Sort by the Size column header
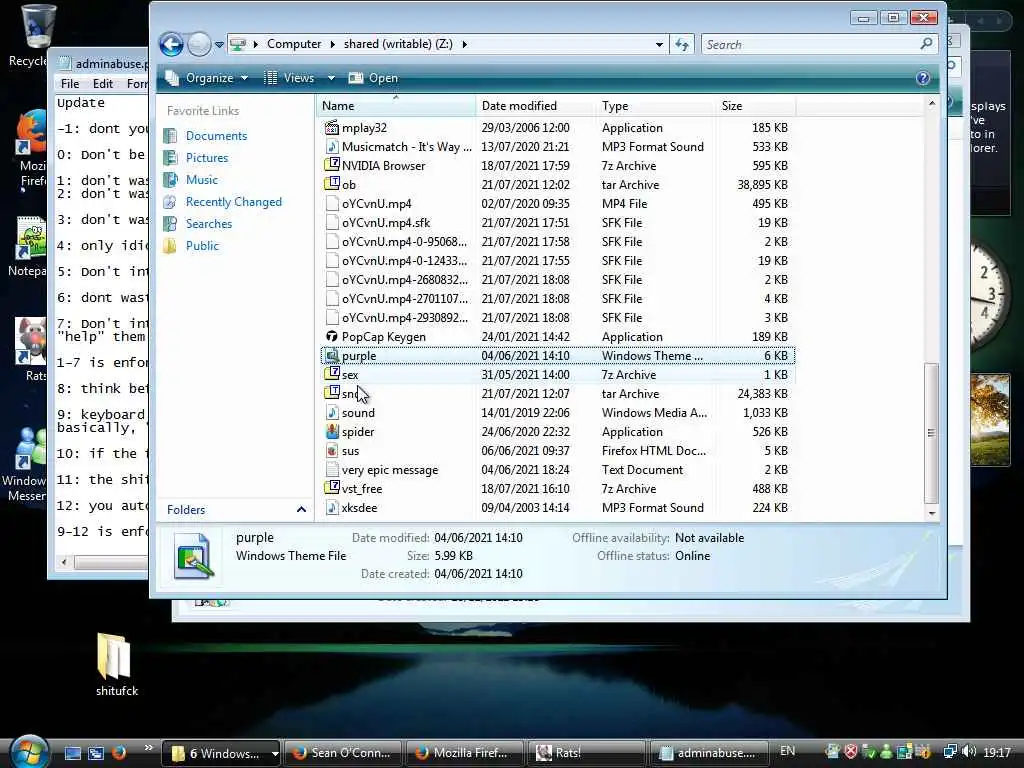The image size is (1024, 768). point(755,106)
